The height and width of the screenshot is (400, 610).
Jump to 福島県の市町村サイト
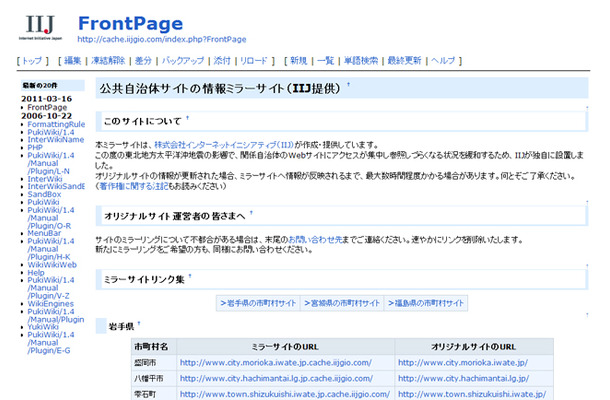click(x=426, y=303)
